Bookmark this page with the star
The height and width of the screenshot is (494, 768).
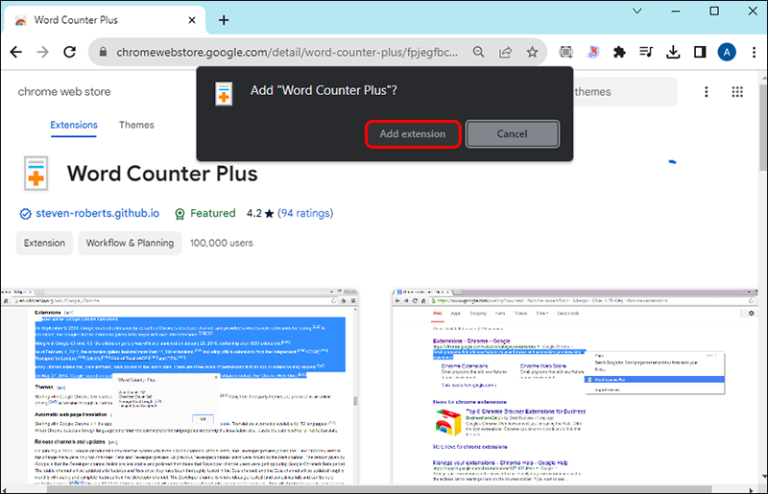pyautogui.click(x=532, y=52)
